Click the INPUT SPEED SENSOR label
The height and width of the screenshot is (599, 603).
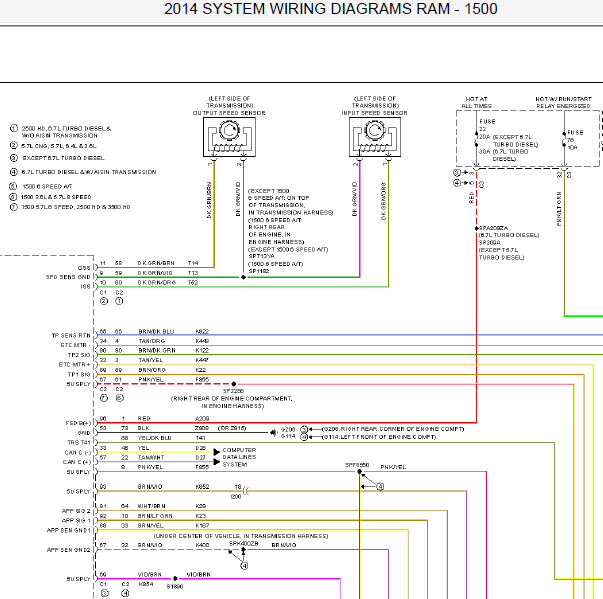375,113
